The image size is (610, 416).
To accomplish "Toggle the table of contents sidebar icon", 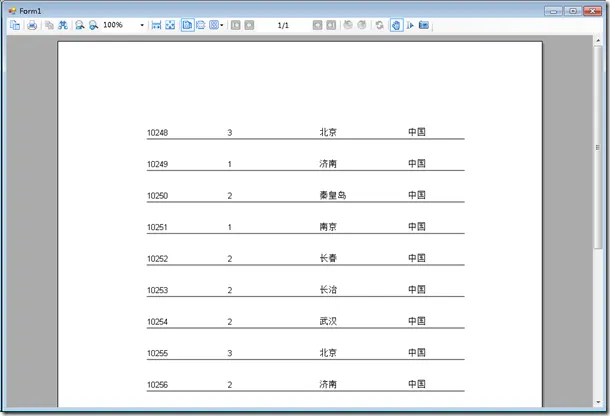I will pos(15,25).
